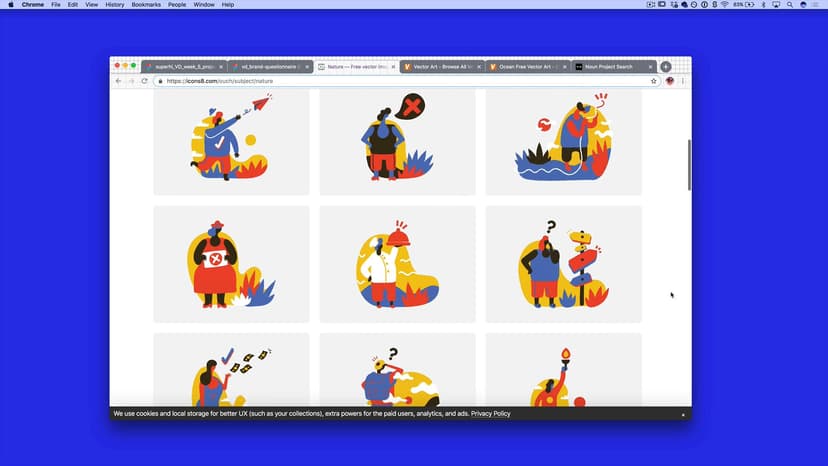Click the Wi-Fi icon in the menu bar
Screen dimensions: 828x466
point(724,5)
